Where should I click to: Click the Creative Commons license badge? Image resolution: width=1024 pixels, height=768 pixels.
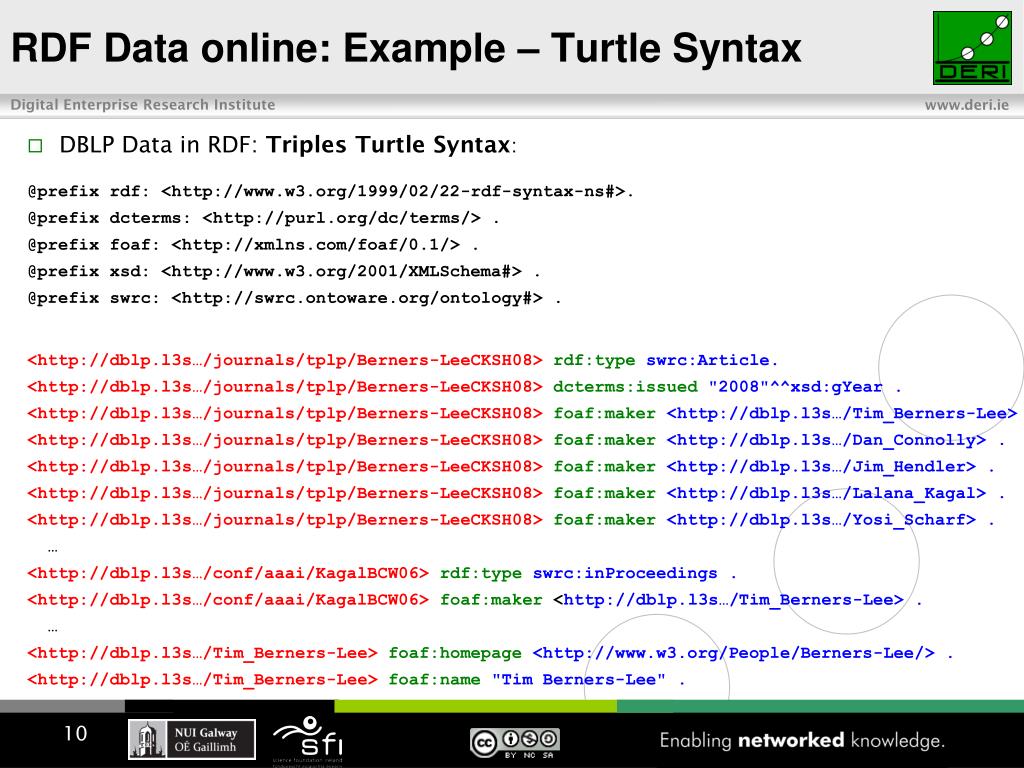(515, 743)
